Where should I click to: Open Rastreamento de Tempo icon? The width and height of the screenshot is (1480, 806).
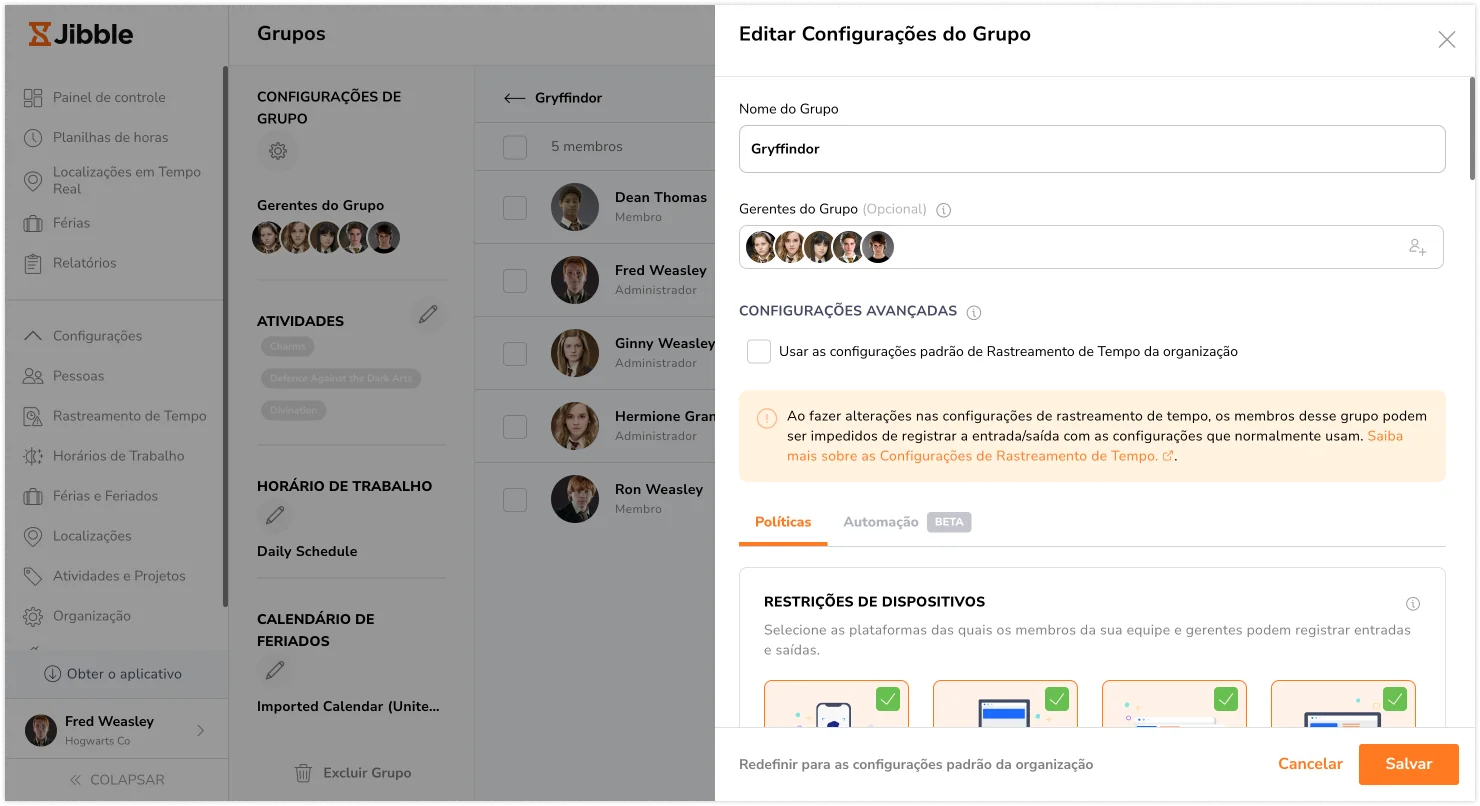pos(33,416)
